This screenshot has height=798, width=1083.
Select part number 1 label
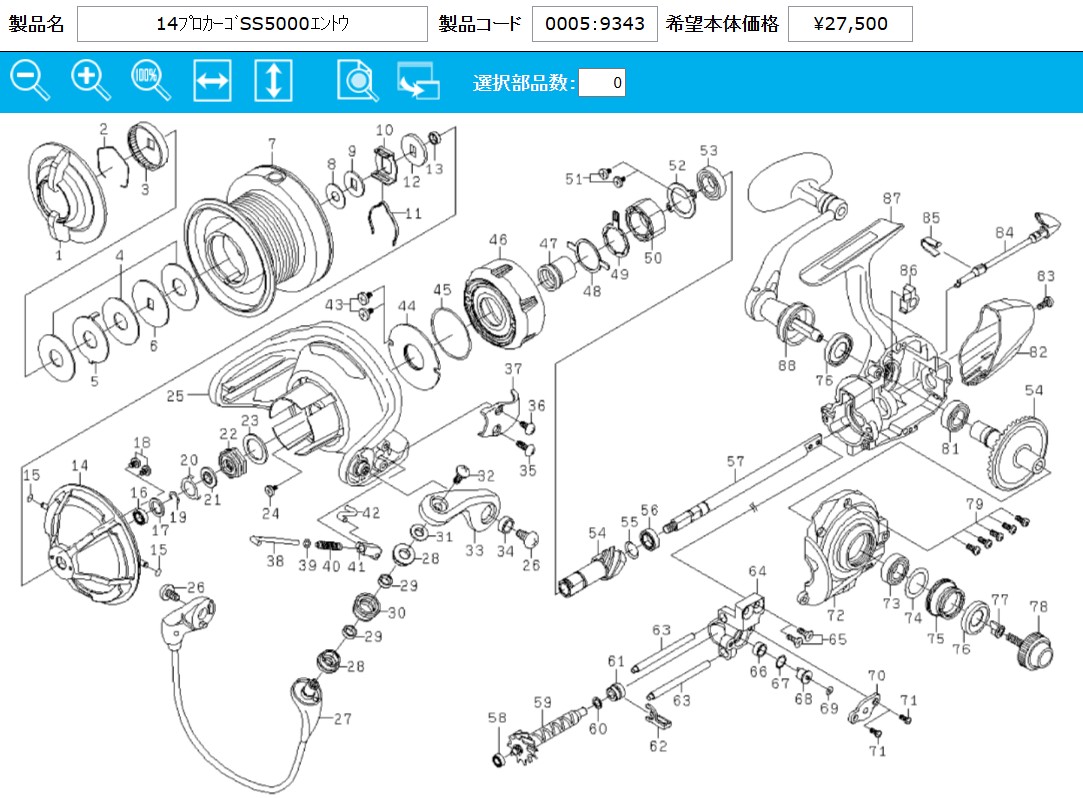pyautogui.click(x=59, y=255)
